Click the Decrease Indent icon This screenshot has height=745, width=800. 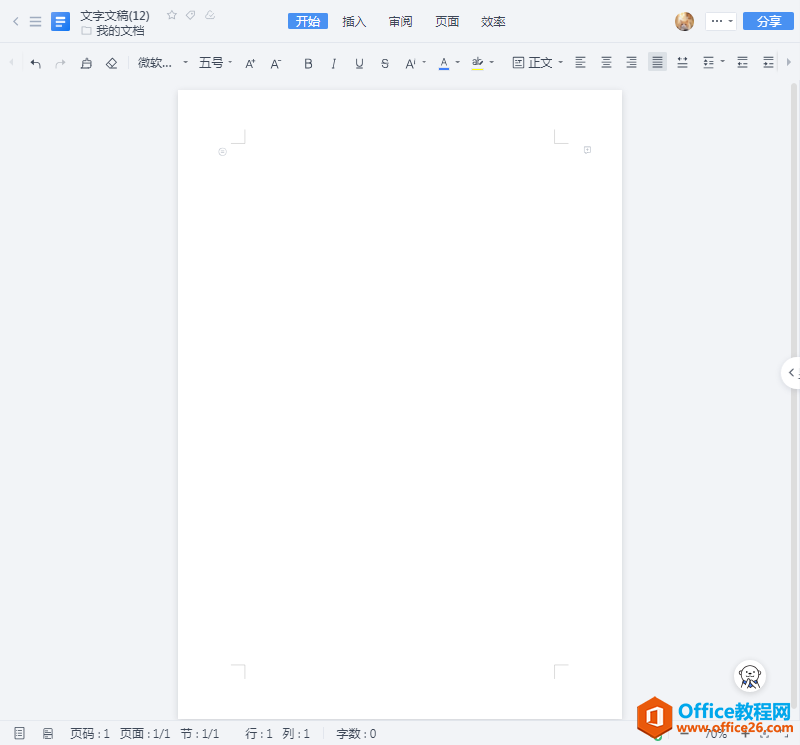click(x=740, y=62)
